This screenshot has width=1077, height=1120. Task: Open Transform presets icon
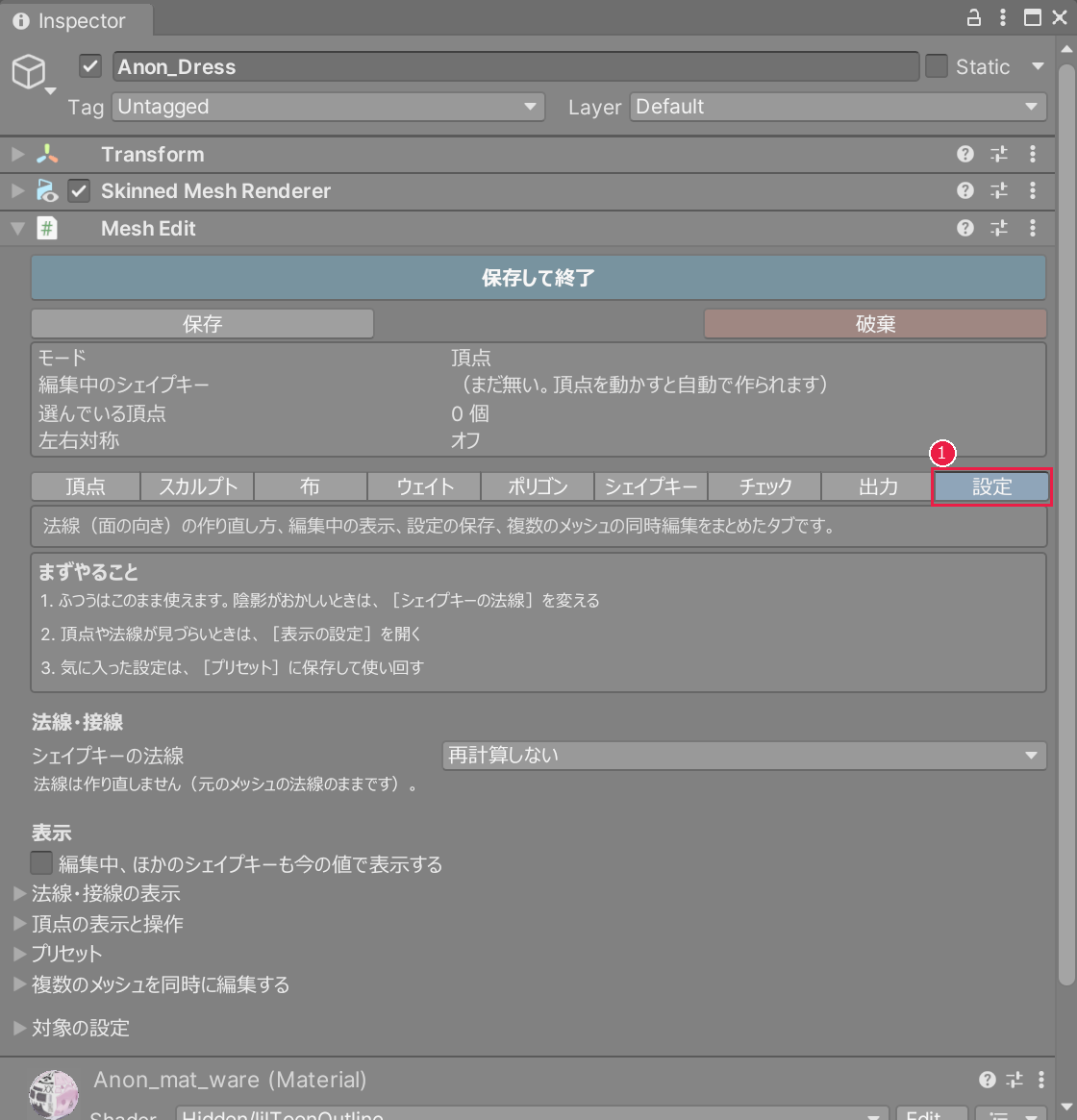point(999,154)
